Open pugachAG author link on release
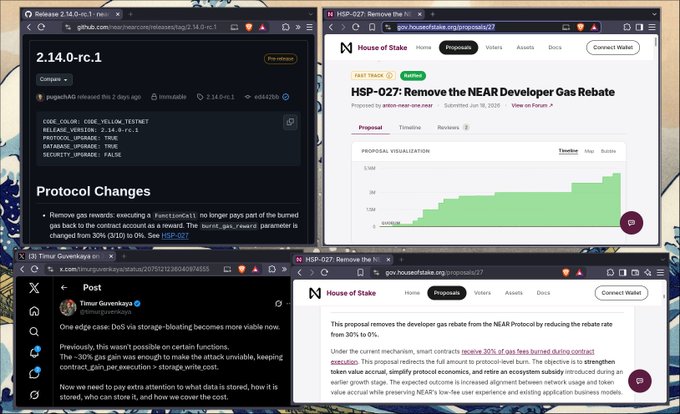 [x=61, y=97]
